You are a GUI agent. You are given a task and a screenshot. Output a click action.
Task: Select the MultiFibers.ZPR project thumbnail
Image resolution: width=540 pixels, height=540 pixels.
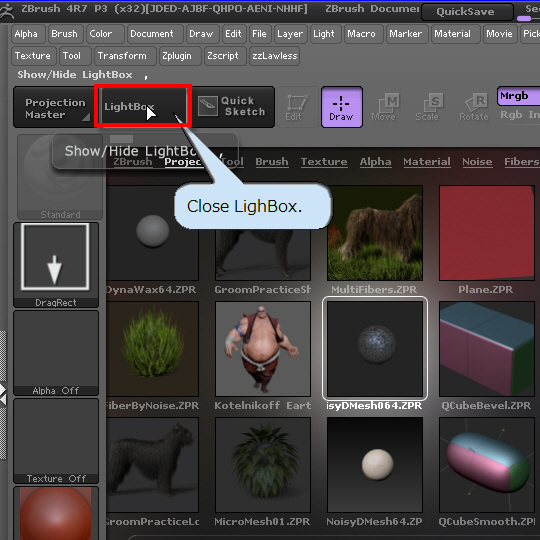375,233
